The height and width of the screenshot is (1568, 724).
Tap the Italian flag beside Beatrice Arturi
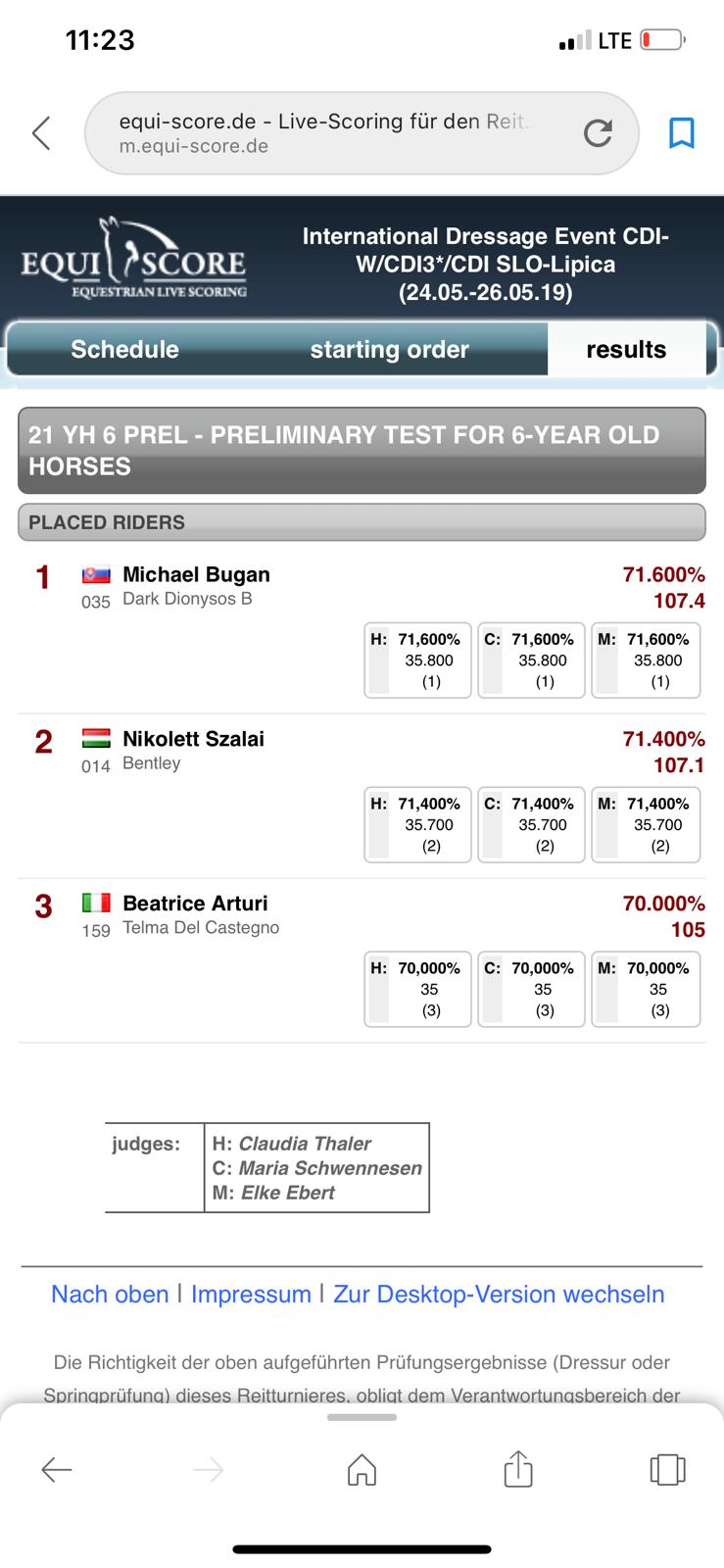click(96, 903)
